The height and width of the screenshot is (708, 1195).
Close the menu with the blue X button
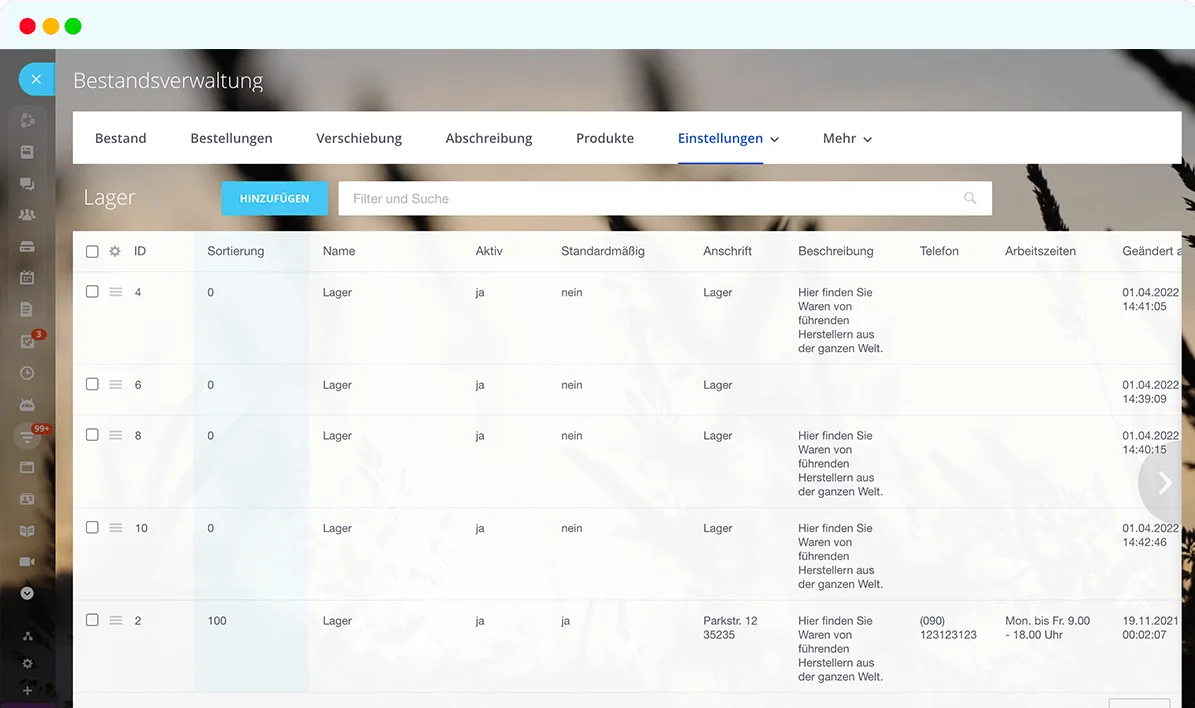pyautogui.click(x=36, y=79)
